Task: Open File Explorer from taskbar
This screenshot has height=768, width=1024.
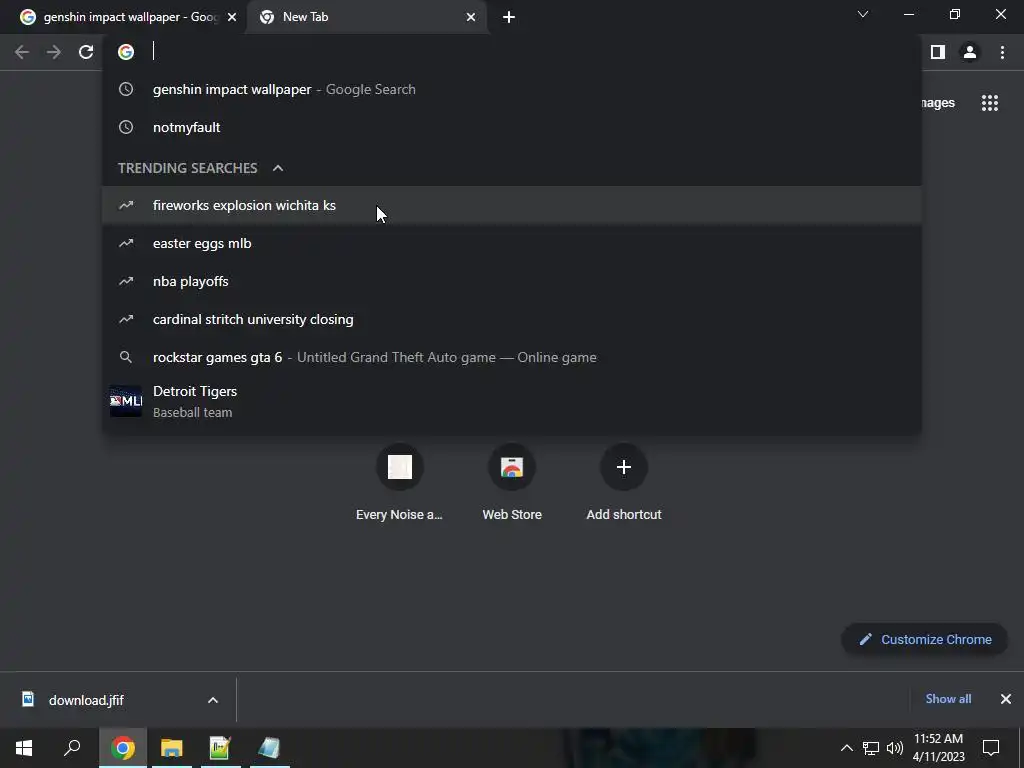Action: (x=172, y=748)
